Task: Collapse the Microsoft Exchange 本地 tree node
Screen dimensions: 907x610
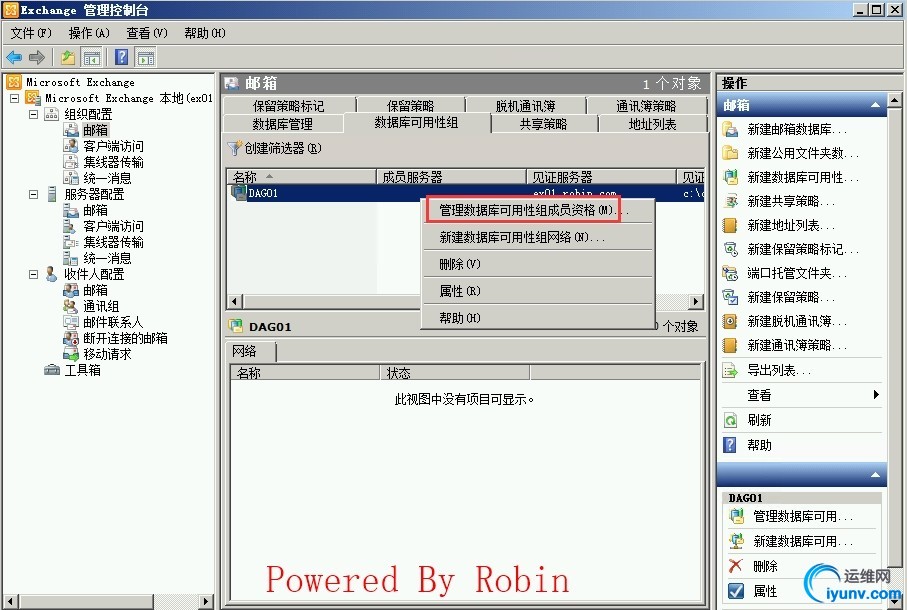Action: coord(15,98)
